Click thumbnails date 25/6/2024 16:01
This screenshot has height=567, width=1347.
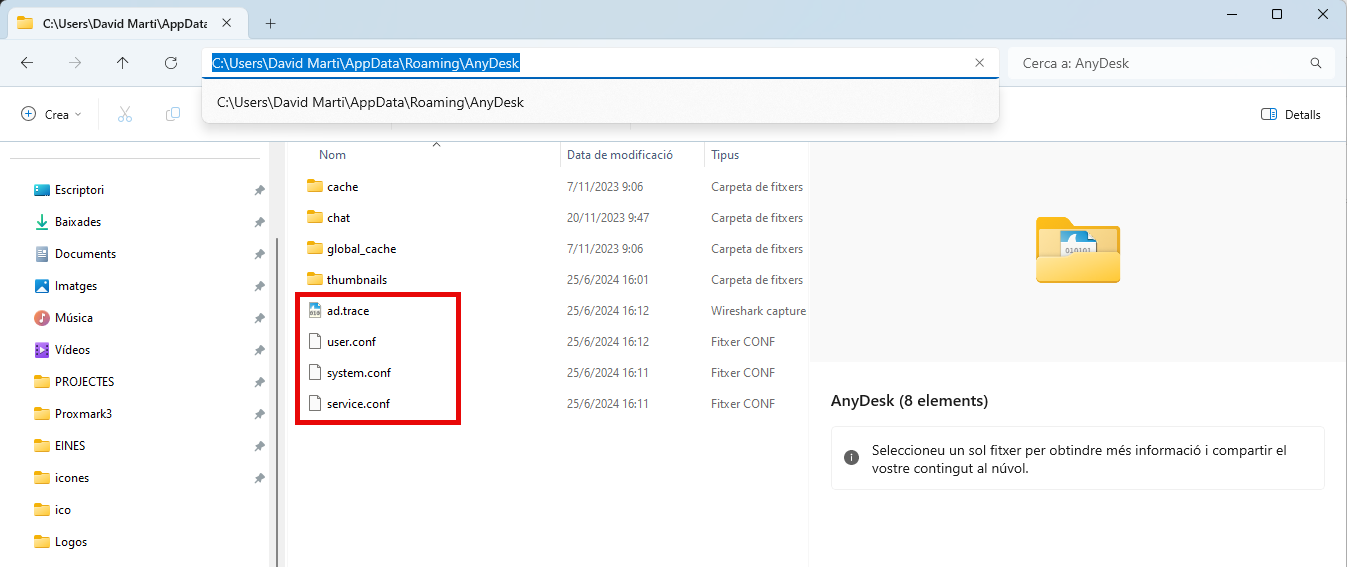[608, 280]
